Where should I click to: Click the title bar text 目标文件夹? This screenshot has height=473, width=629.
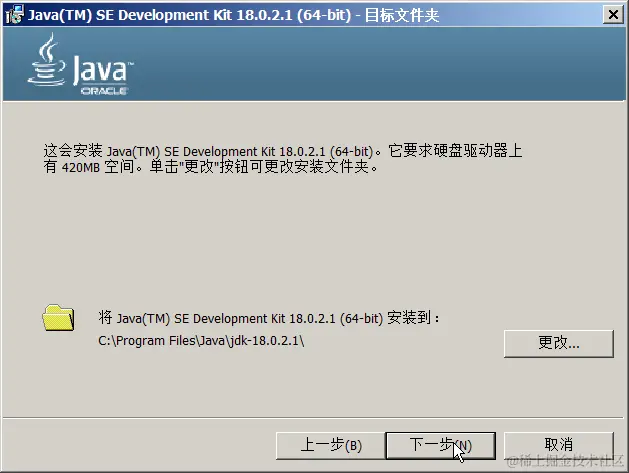click(402, 15)
